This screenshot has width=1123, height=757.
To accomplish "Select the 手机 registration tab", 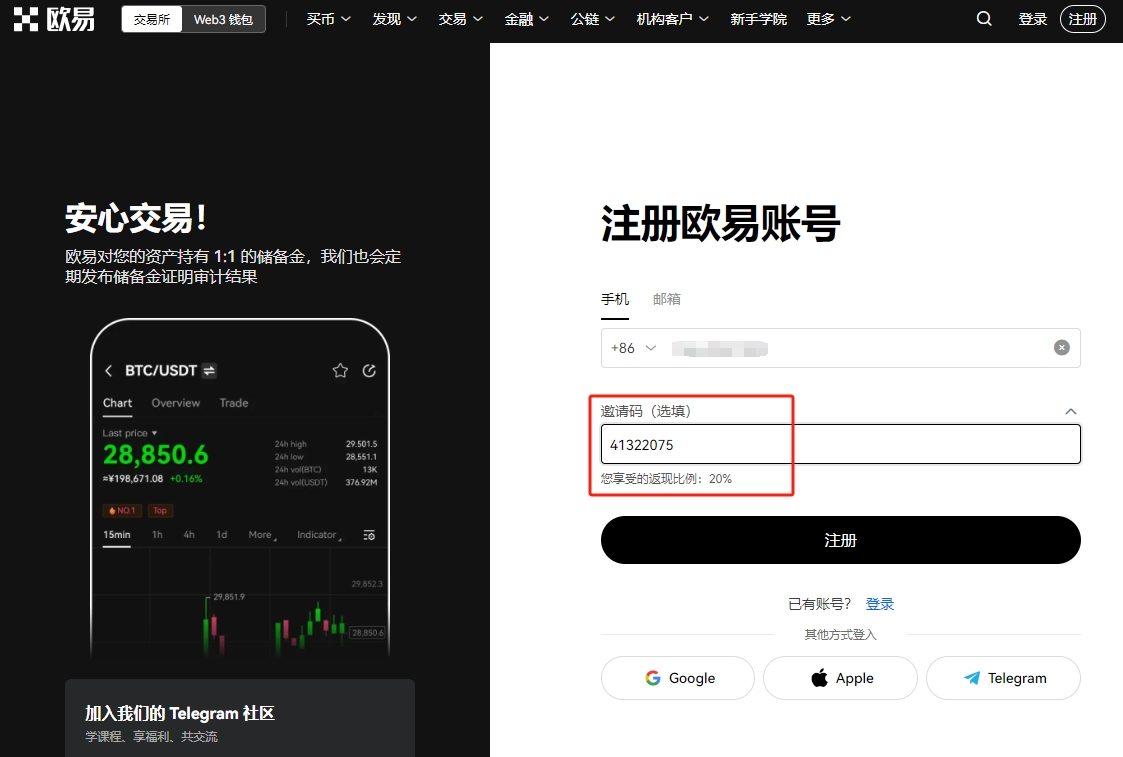I will [614, 299].
